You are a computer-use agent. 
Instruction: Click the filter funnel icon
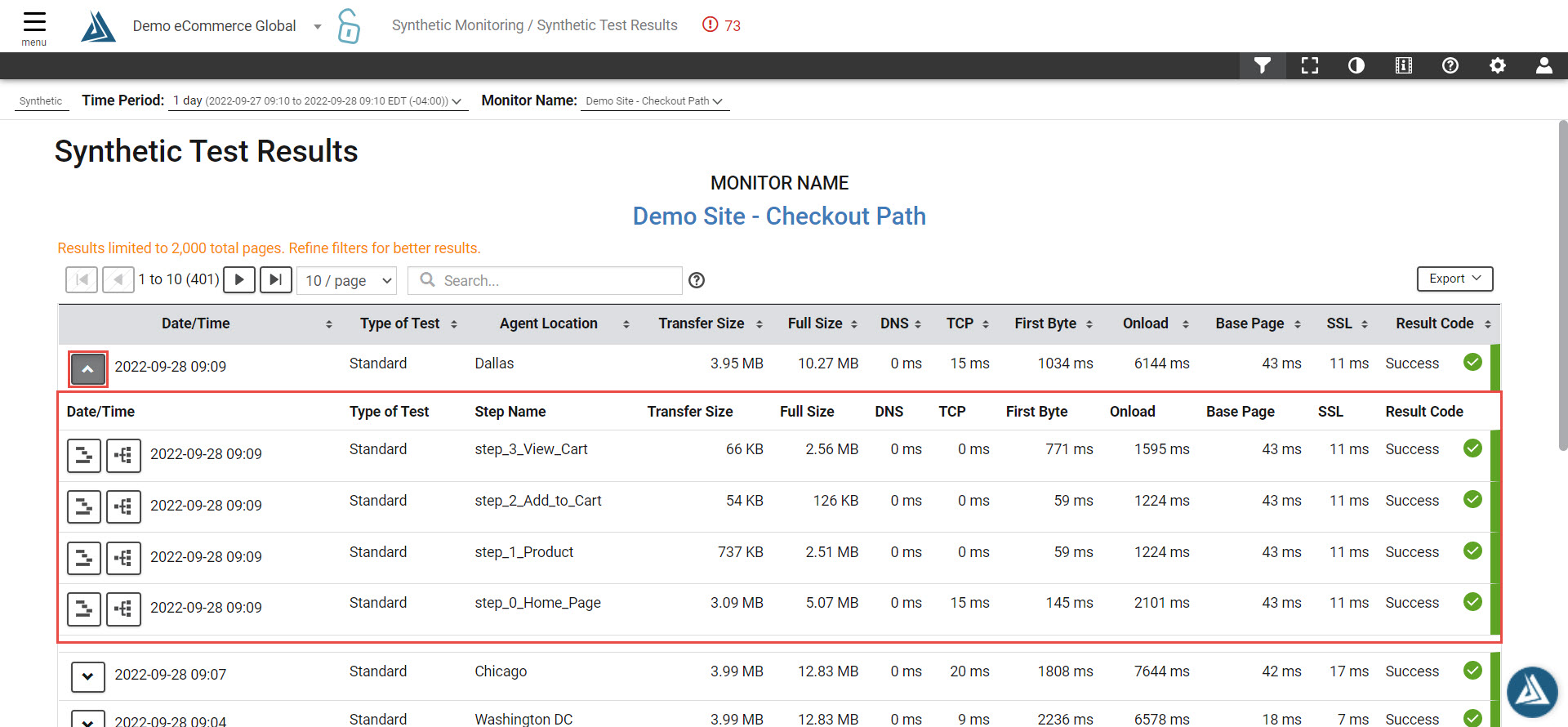tap(1263, 65)
